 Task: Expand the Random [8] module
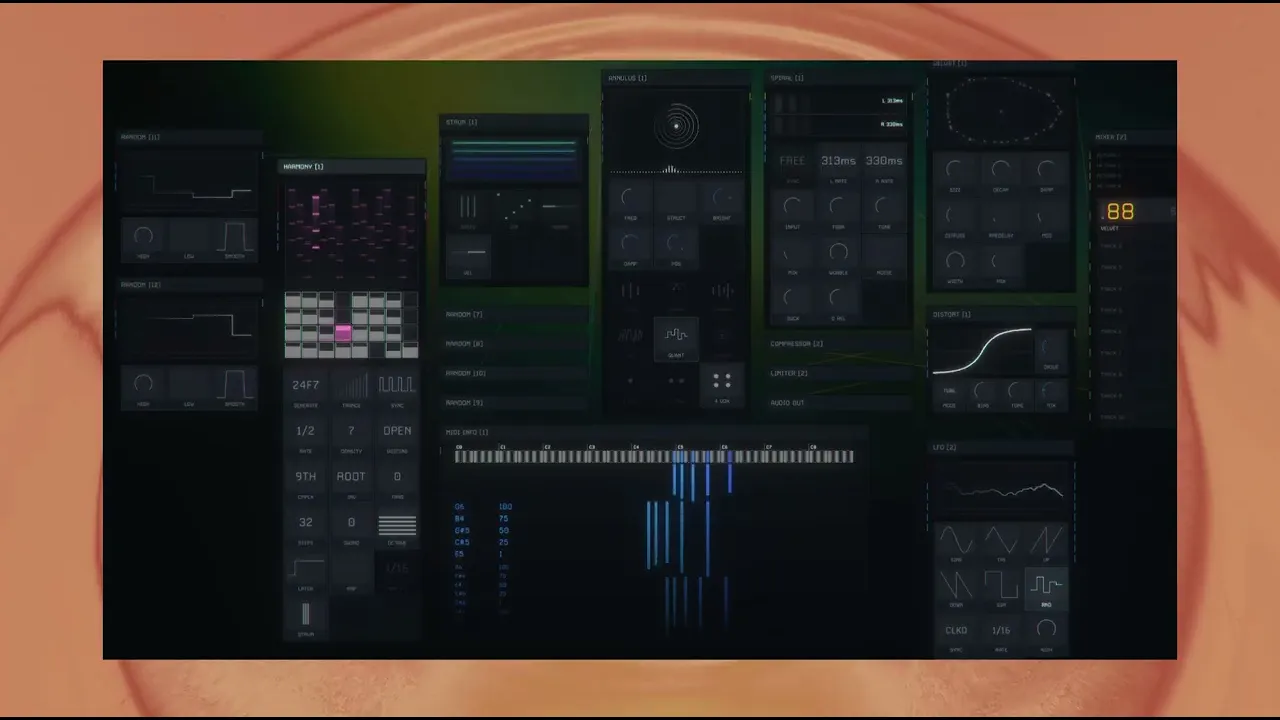[x=515, y=343]
